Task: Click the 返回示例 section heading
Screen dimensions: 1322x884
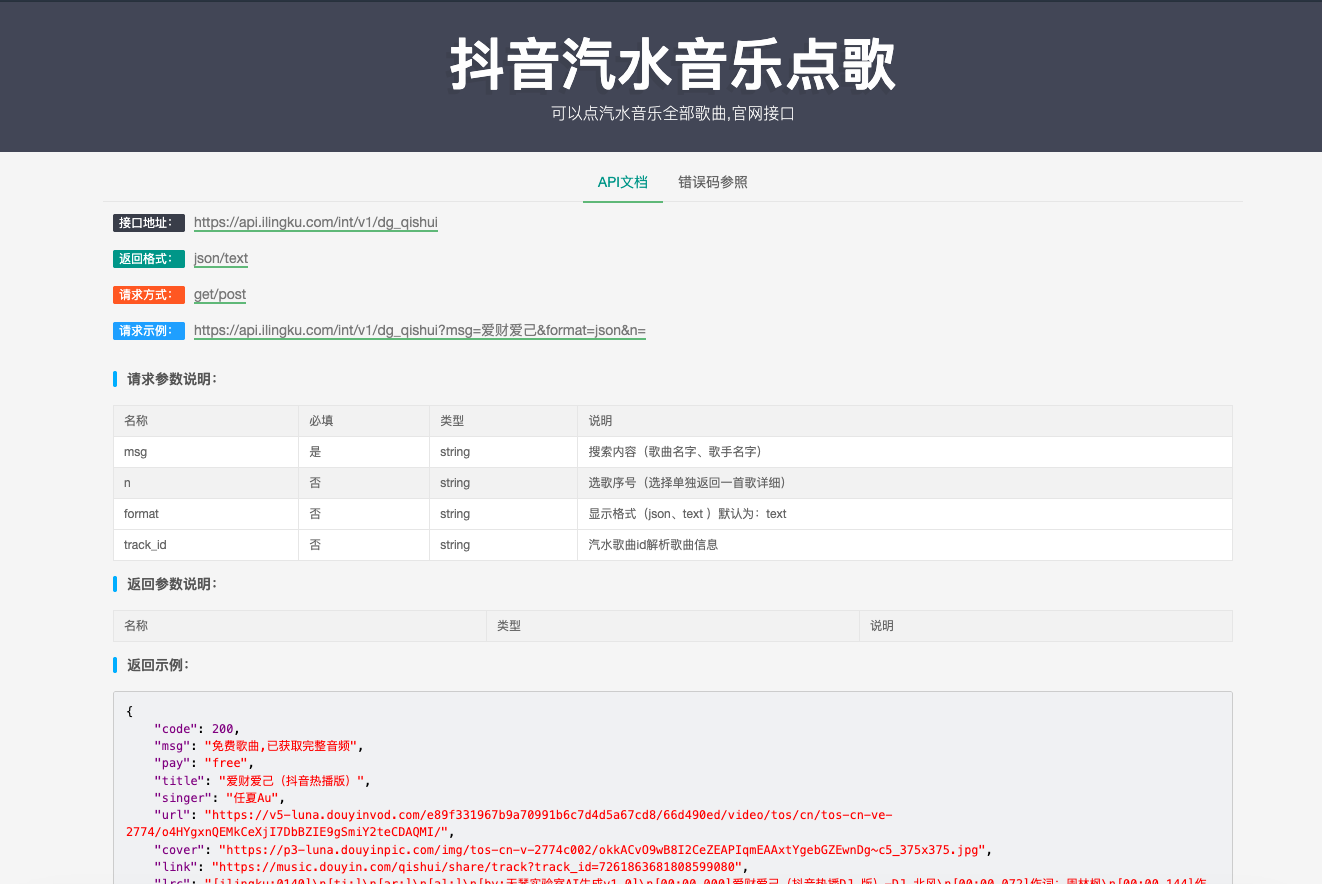Action: point(157,665)
